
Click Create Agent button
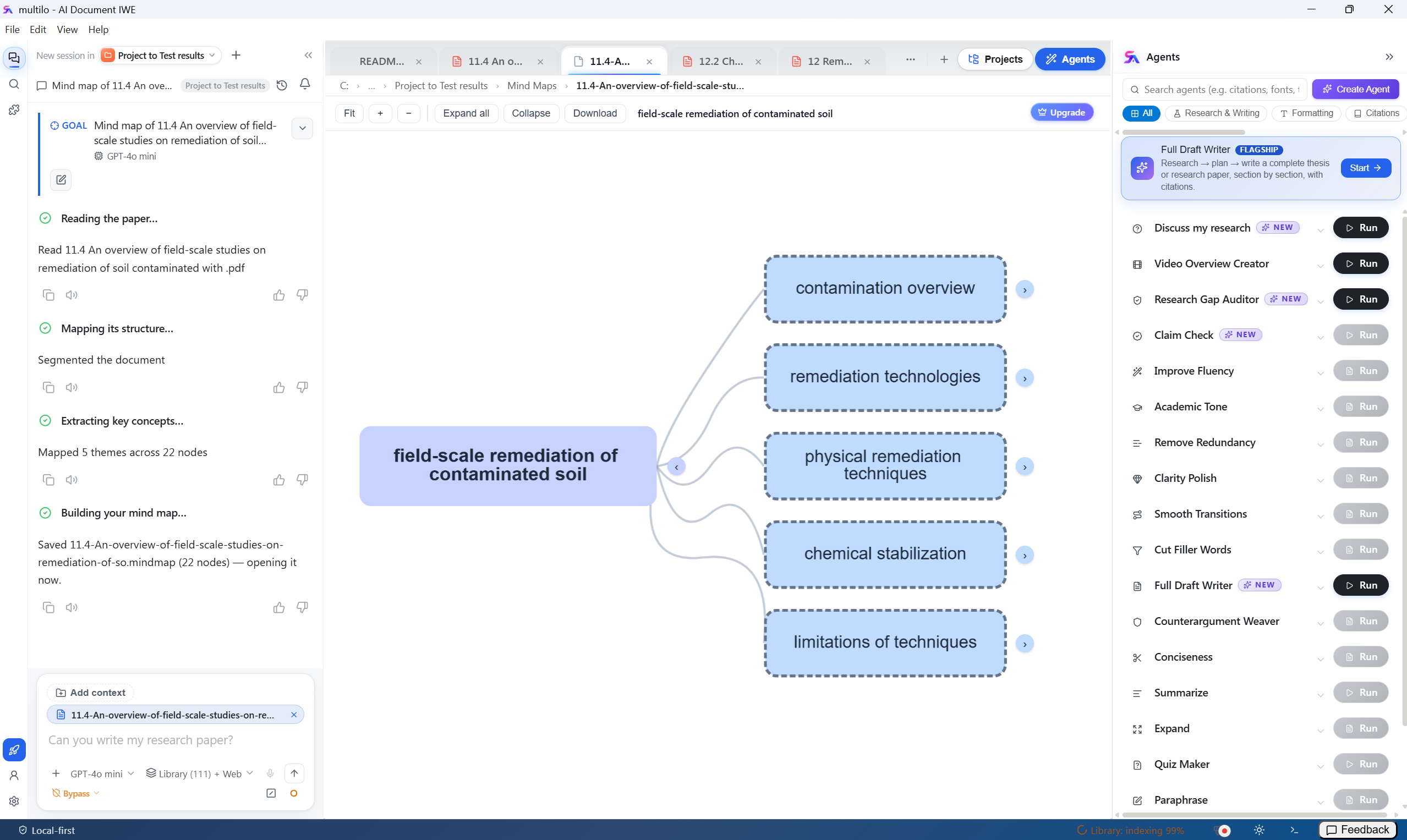tap(1355, 90)
